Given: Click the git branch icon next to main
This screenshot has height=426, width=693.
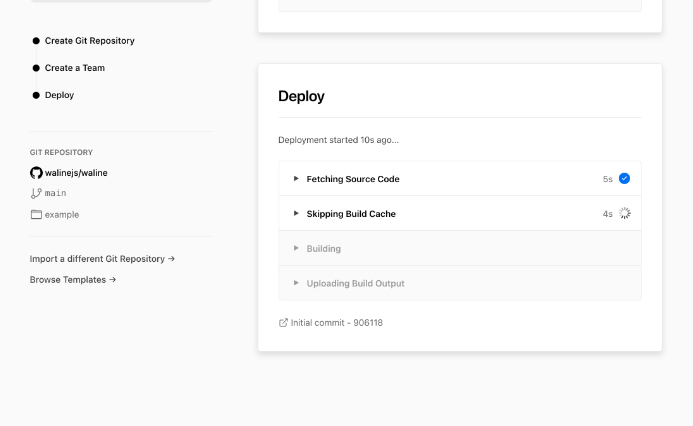Looking at the screenshot, I should 36,193.
